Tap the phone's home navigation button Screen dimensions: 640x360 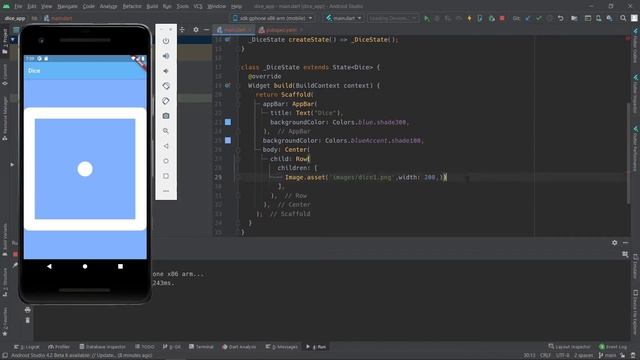(x=85, y=266)
